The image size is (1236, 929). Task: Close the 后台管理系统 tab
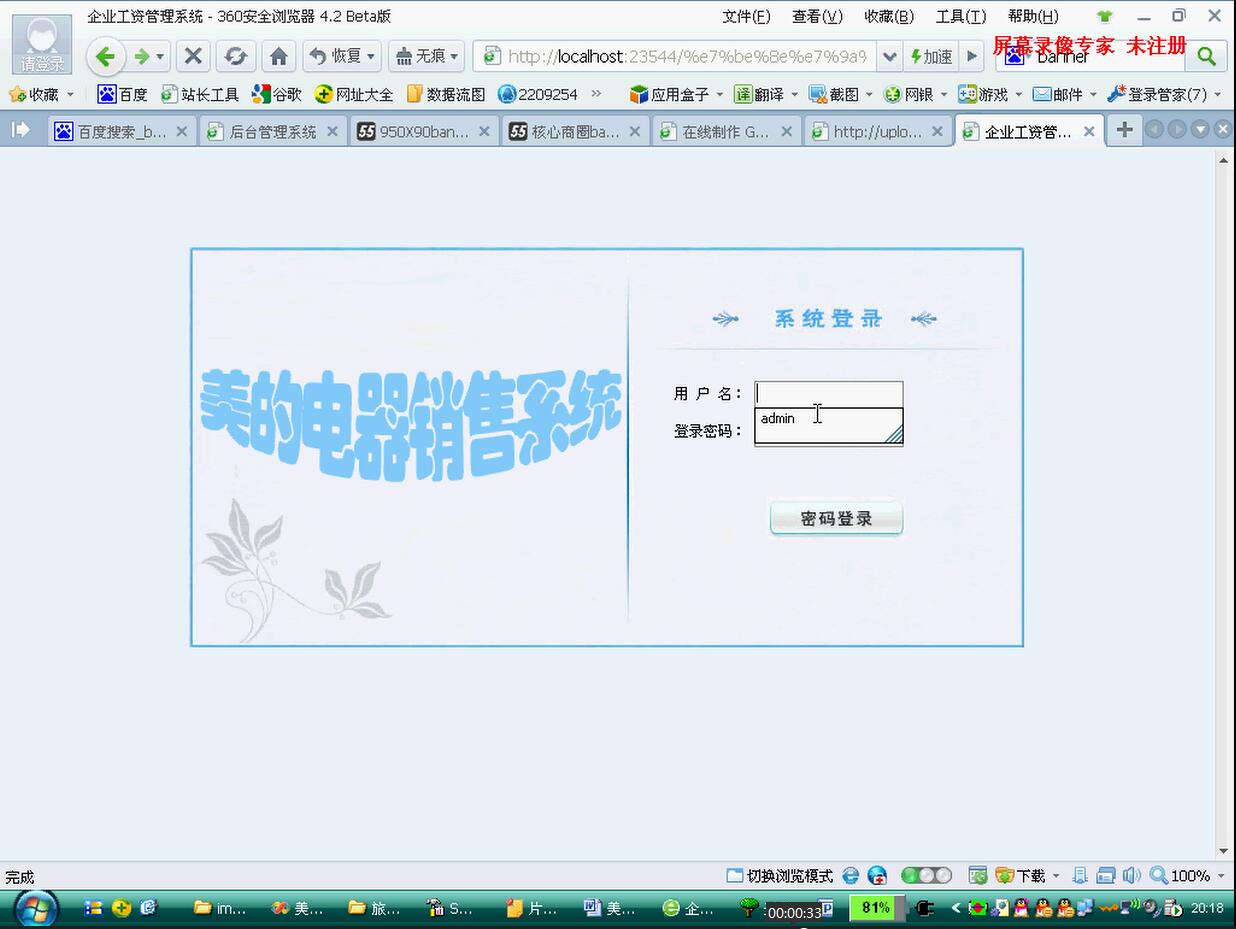332,131
